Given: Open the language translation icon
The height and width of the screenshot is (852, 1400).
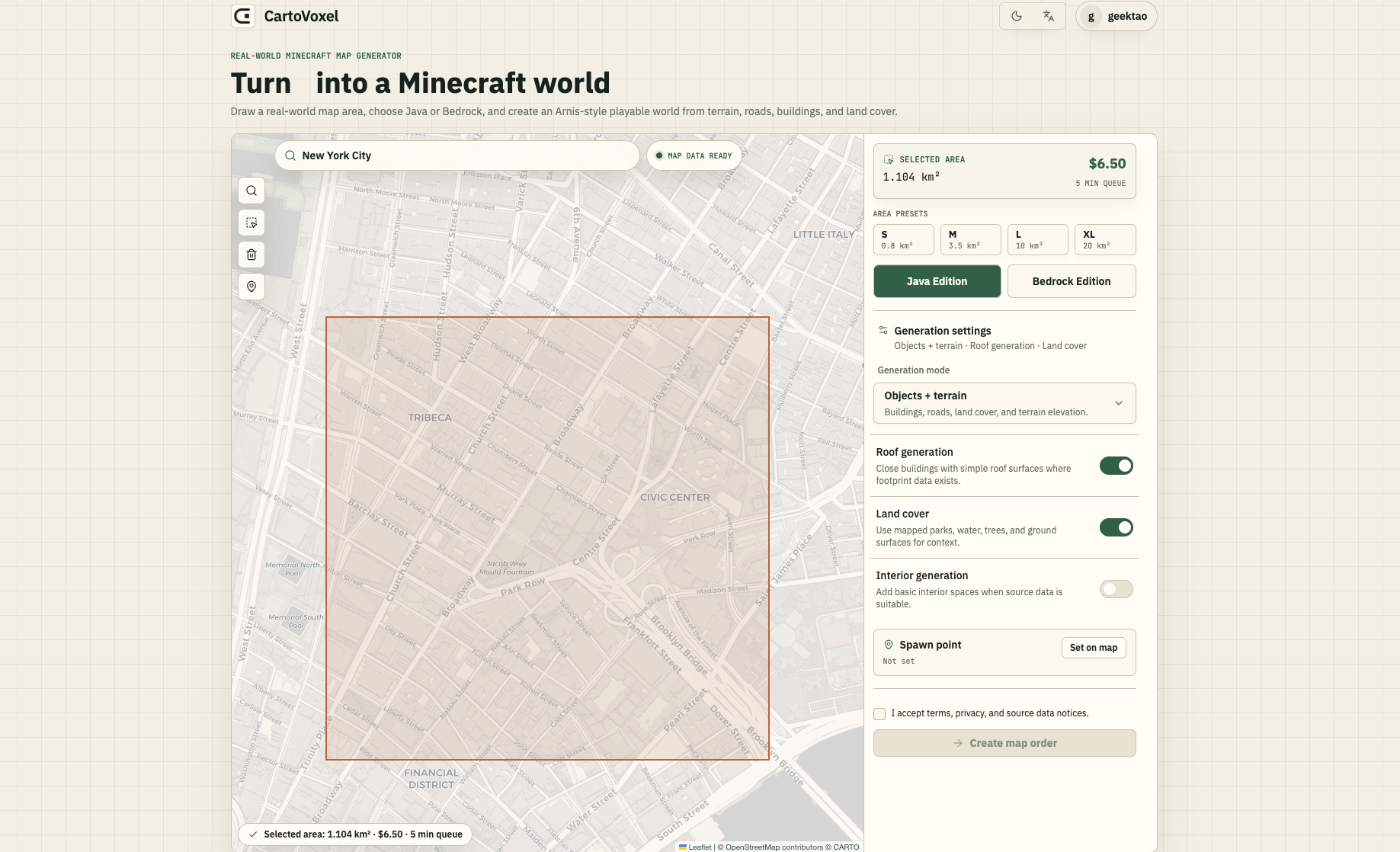Looking at the screenshot, I should (x=1049, y=16).
